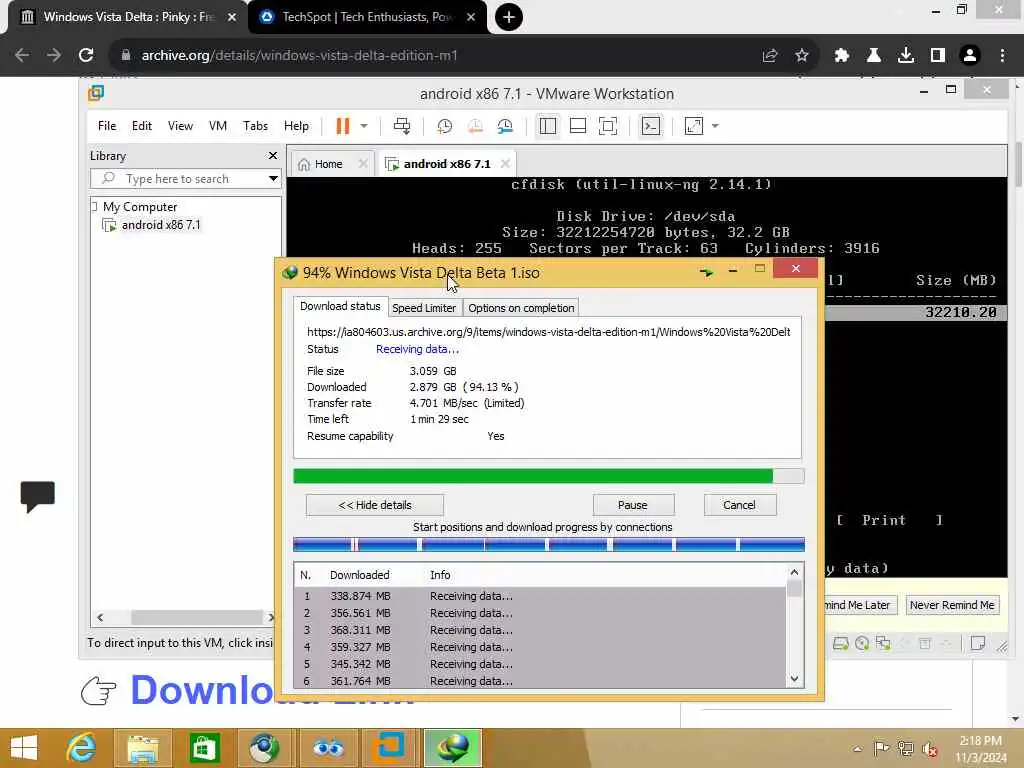Select connection 1 row 338.874 MB

[x=541, y=596]
